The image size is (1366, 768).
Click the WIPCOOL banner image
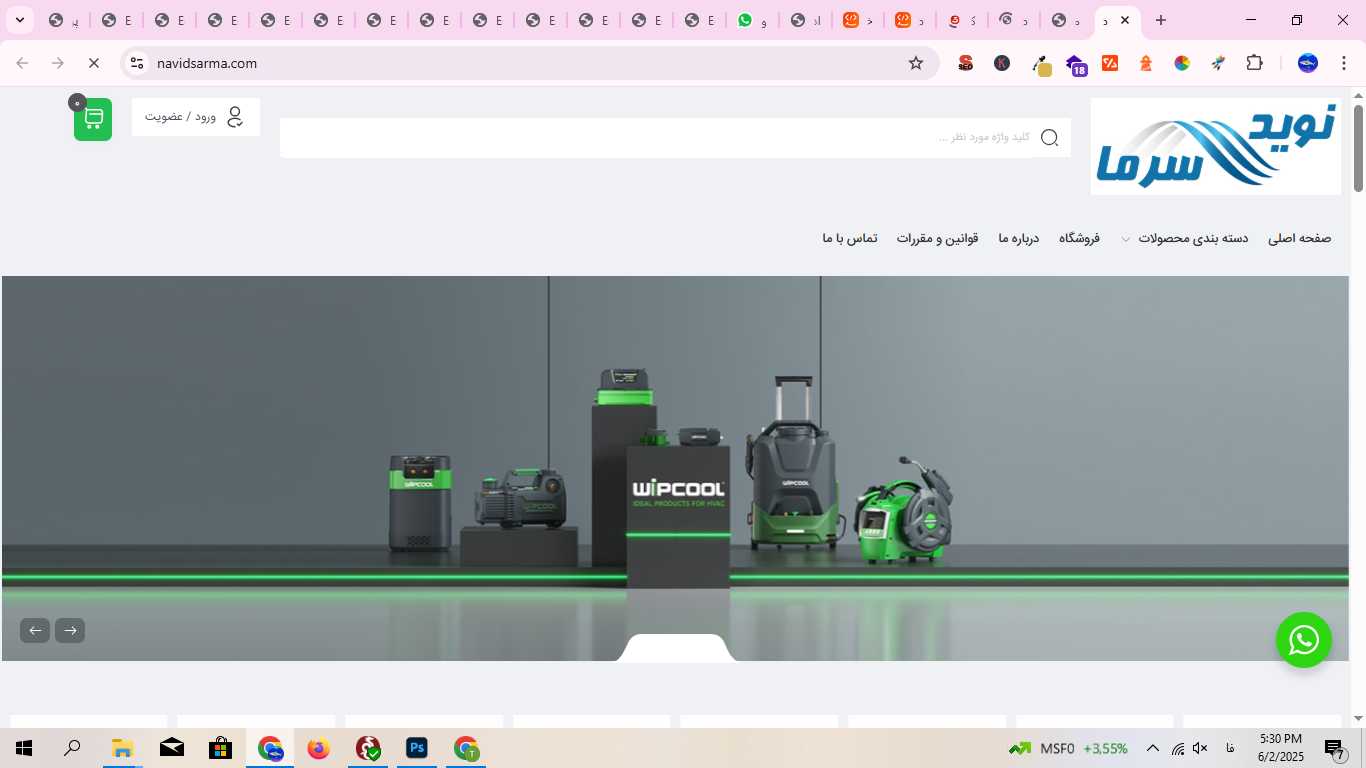[676, 468]
